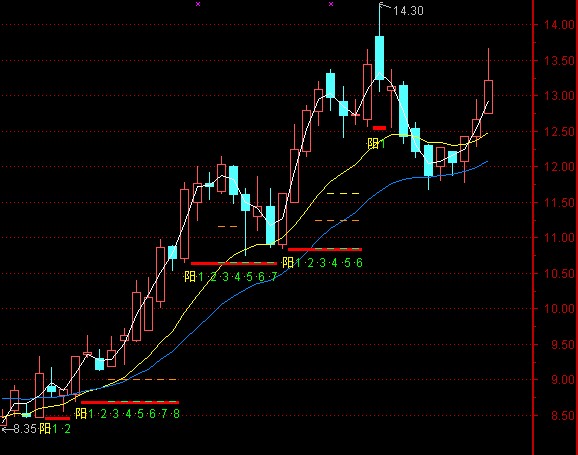Click the 8.35 low price label
Viewport: 578px width, 455px height.
(x=25, y=429)
